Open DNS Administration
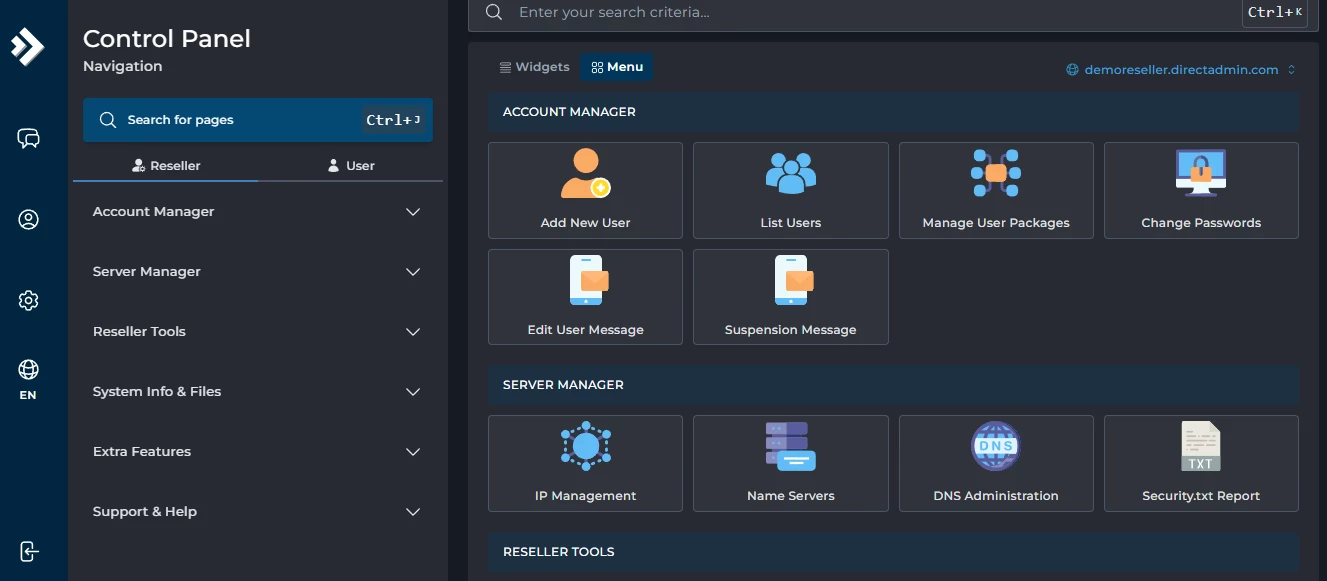The height and width of the screenshot is (581, 1327). coord(996,463)
